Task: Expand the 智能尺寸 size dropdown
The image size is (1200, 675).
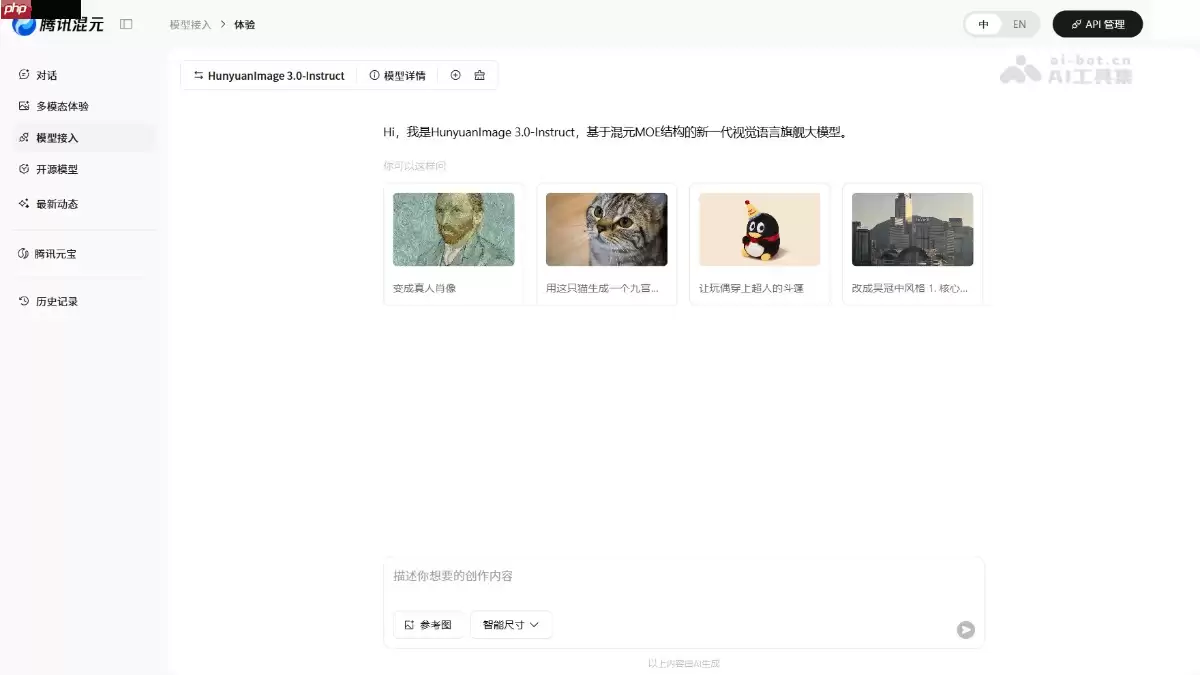Action: 511,624
